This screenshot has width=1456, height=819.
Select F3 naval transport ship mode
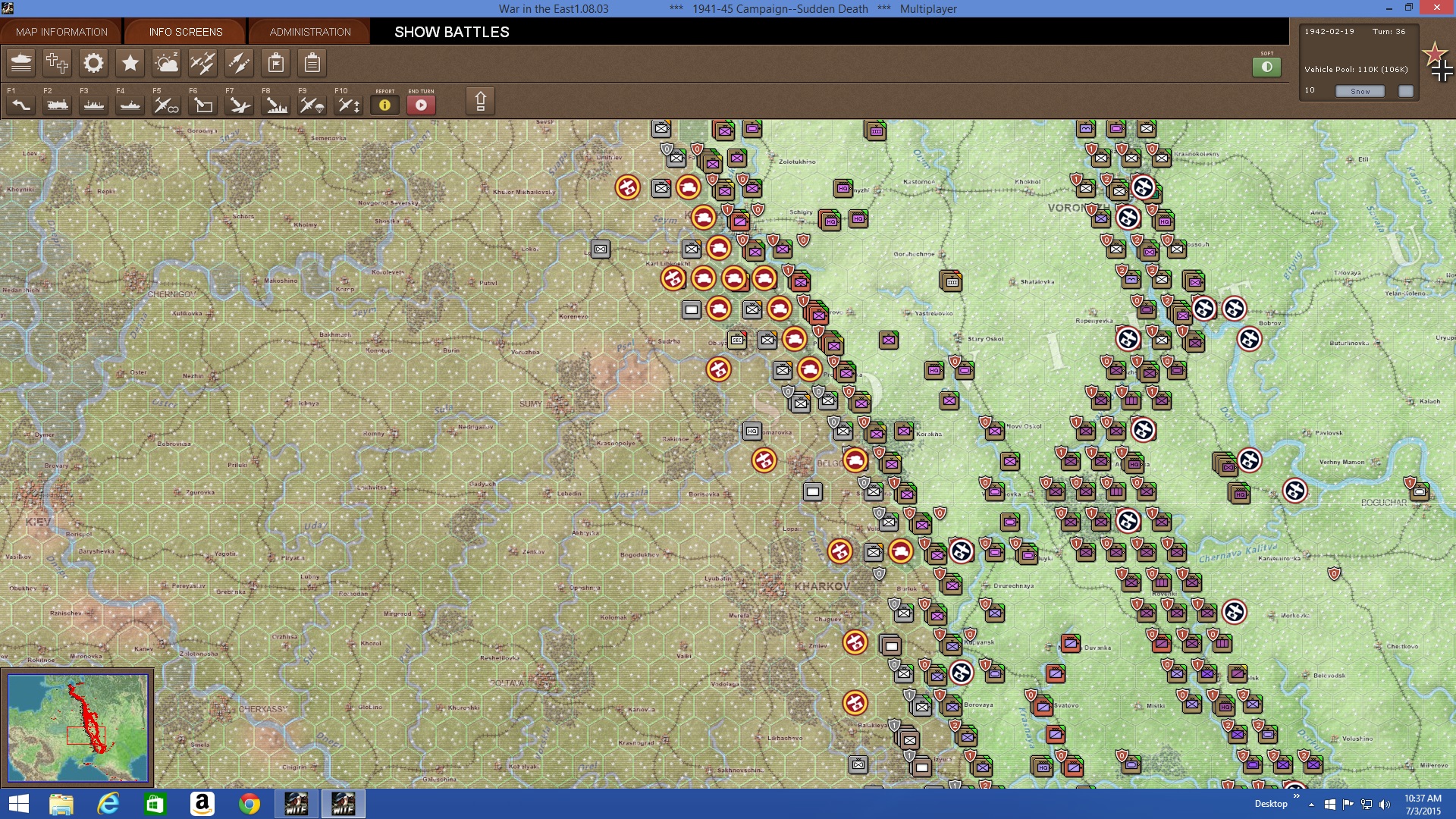(x=94, y=105)
